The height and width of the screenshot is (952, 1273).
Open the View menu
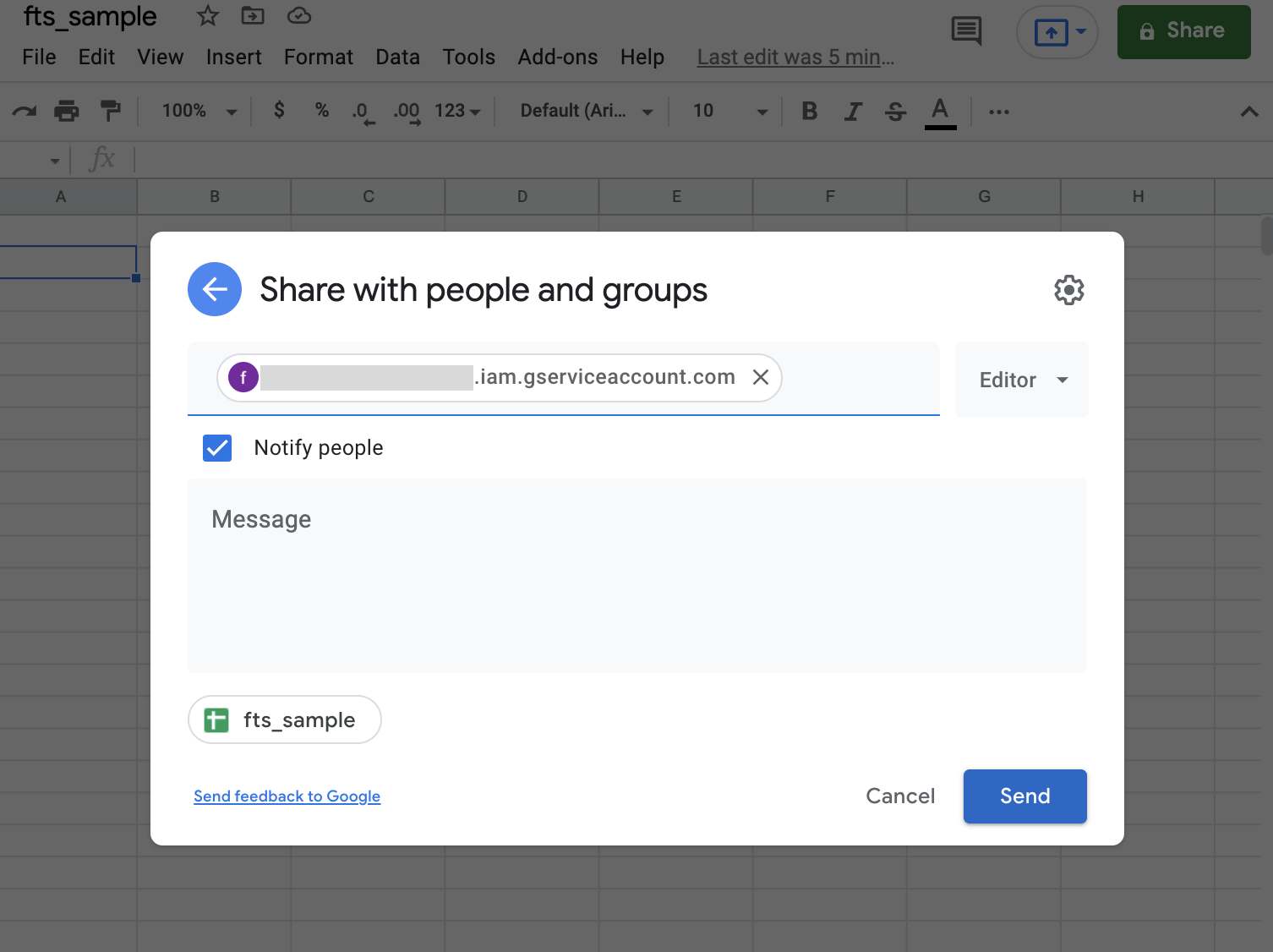(161, 57)
